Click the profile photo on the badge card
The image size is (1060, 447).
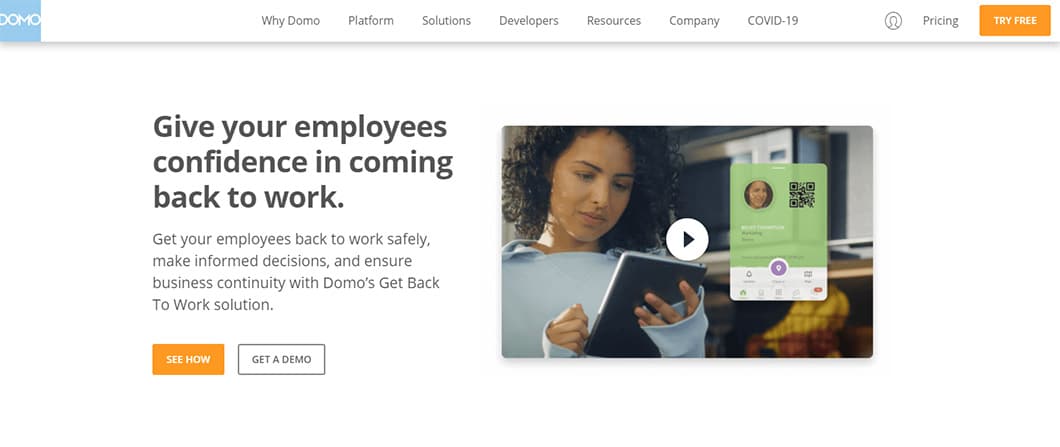(758, 194)
